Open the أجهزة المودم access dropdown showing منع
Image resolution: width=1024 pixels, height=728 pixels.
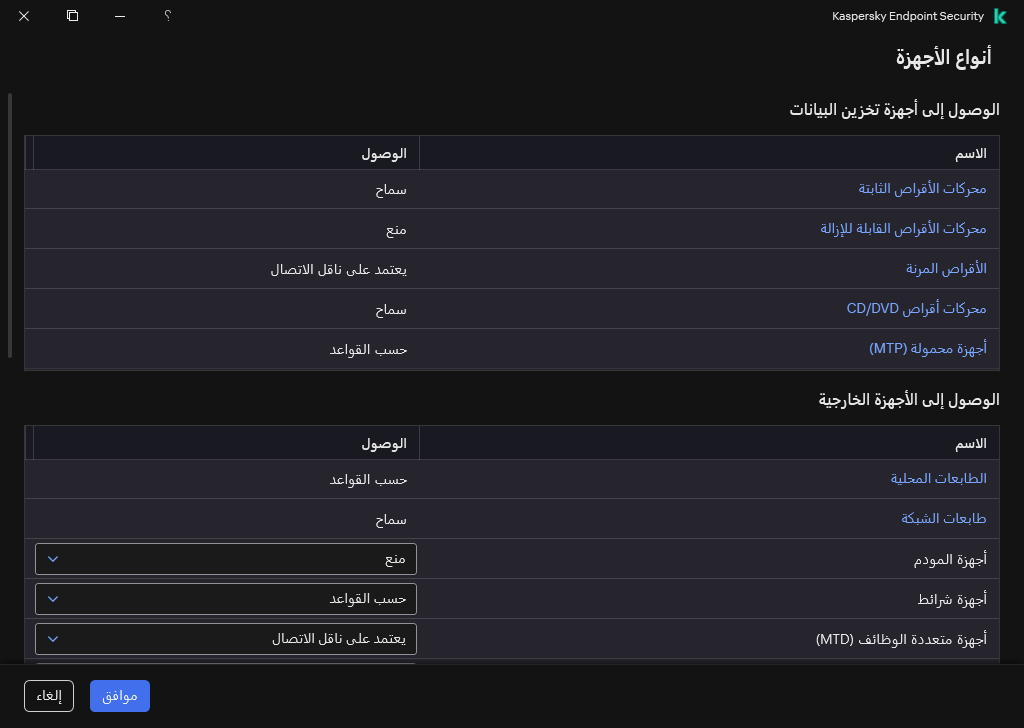point(225,558)
